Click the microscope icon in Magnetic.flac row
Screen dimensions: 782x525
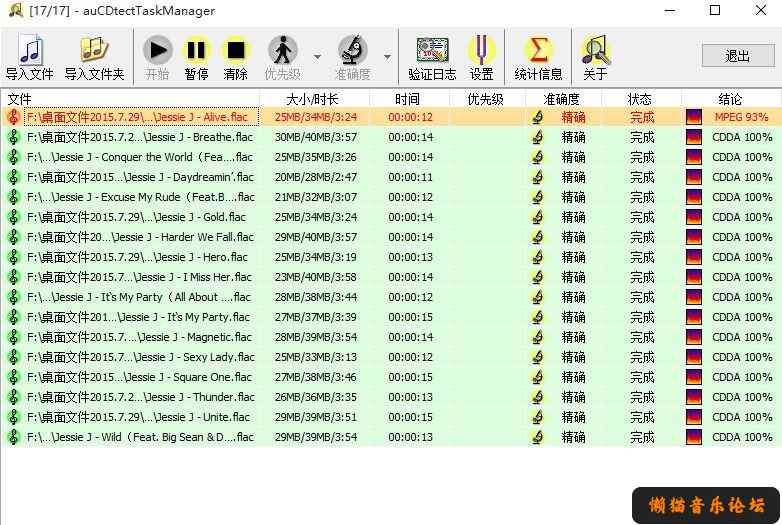point(537,337)
